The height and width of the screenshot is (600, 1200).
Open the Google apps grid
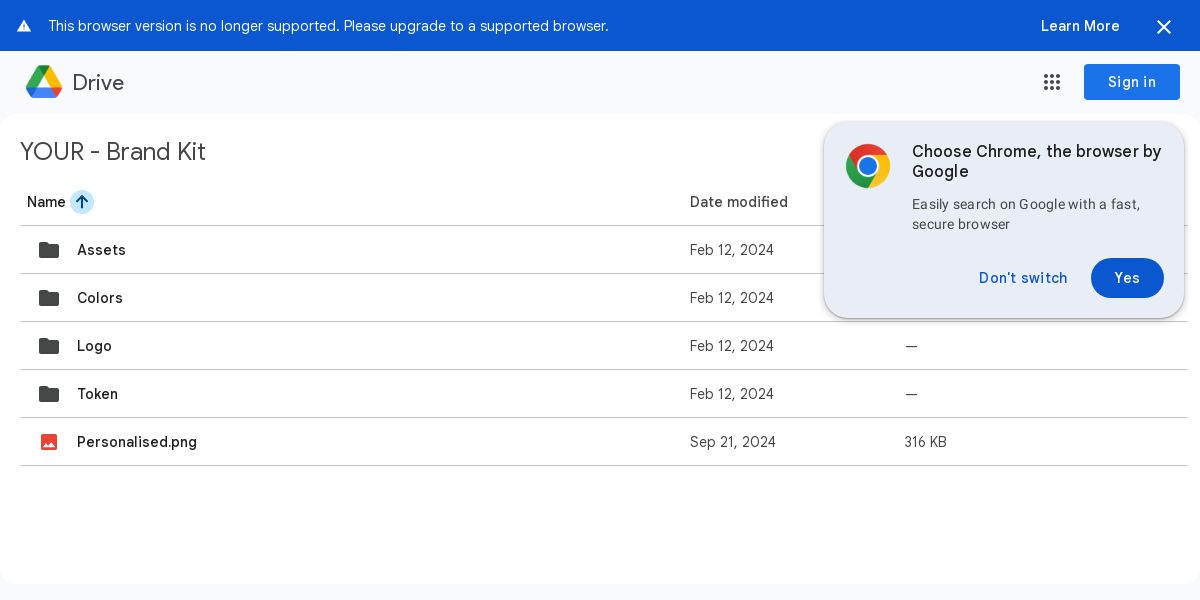(x=1052, y=82)
